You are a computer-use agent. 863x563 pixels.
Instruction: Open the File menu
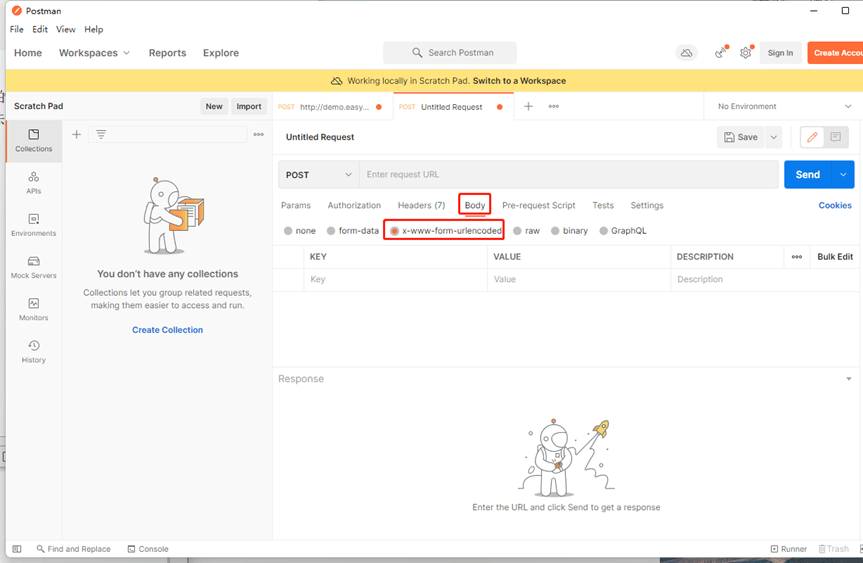point(17,29)
